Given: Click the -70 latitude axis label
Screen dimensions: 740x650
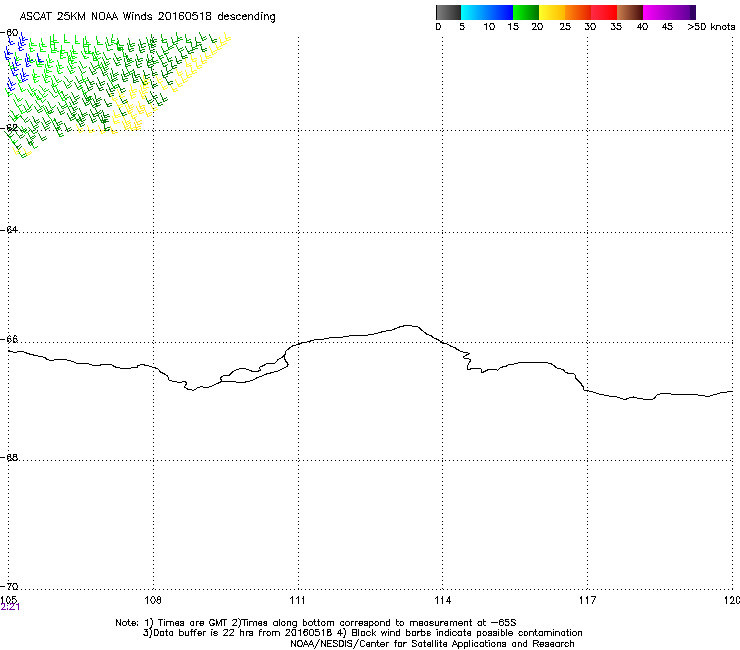Looking at the screenshot, I should click(x=10, y=587).
